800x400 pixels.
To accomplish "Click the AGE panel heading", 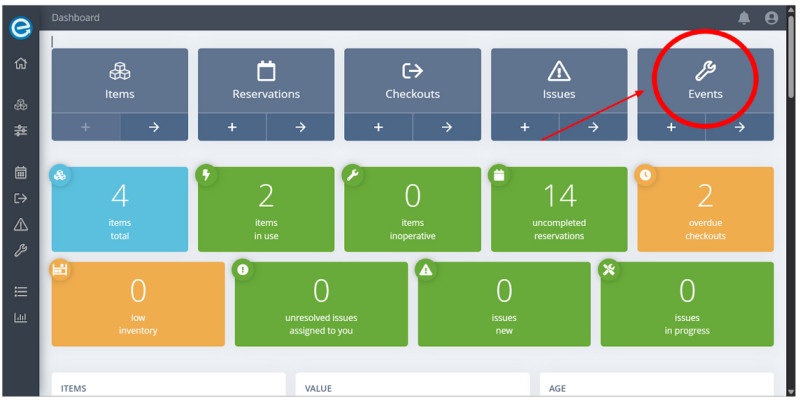I will [557, 389].
